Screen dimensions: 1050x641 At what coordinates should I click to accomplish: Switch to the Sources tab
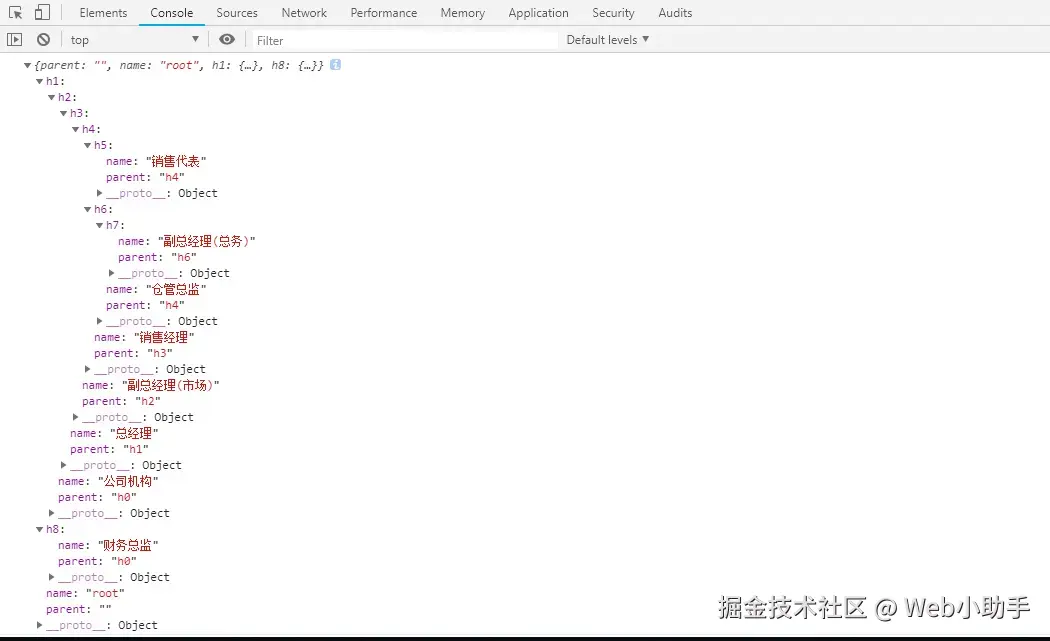pyautogui.click(x=236, y=12)
